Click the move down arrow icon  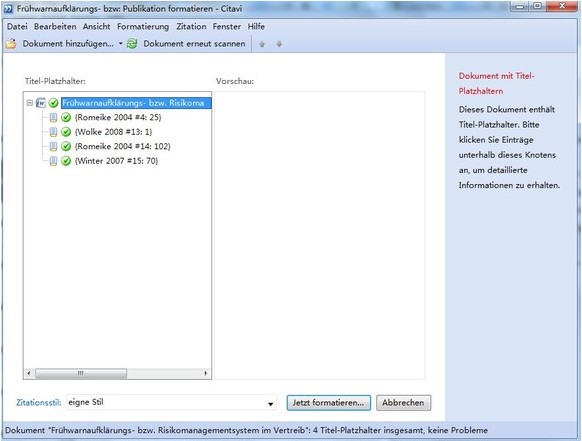pyautogui.click(x=279, y=44)
